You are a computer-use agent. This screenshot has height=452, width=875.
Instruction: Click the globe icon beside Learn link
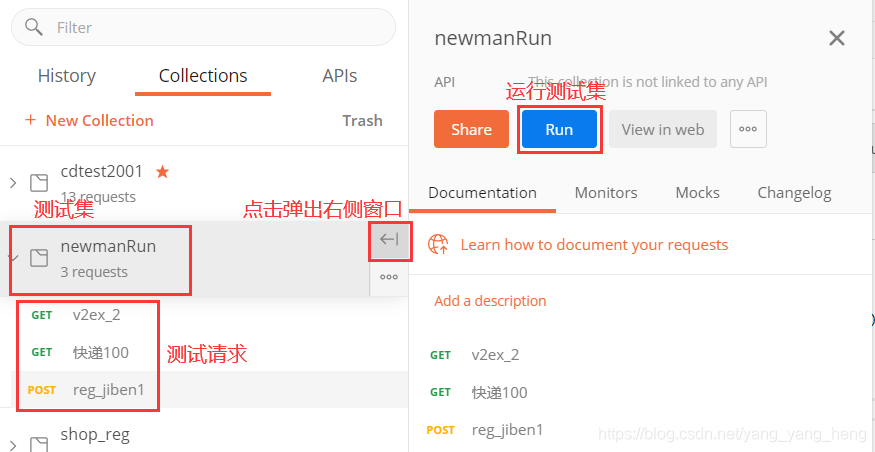coord(438,244)
